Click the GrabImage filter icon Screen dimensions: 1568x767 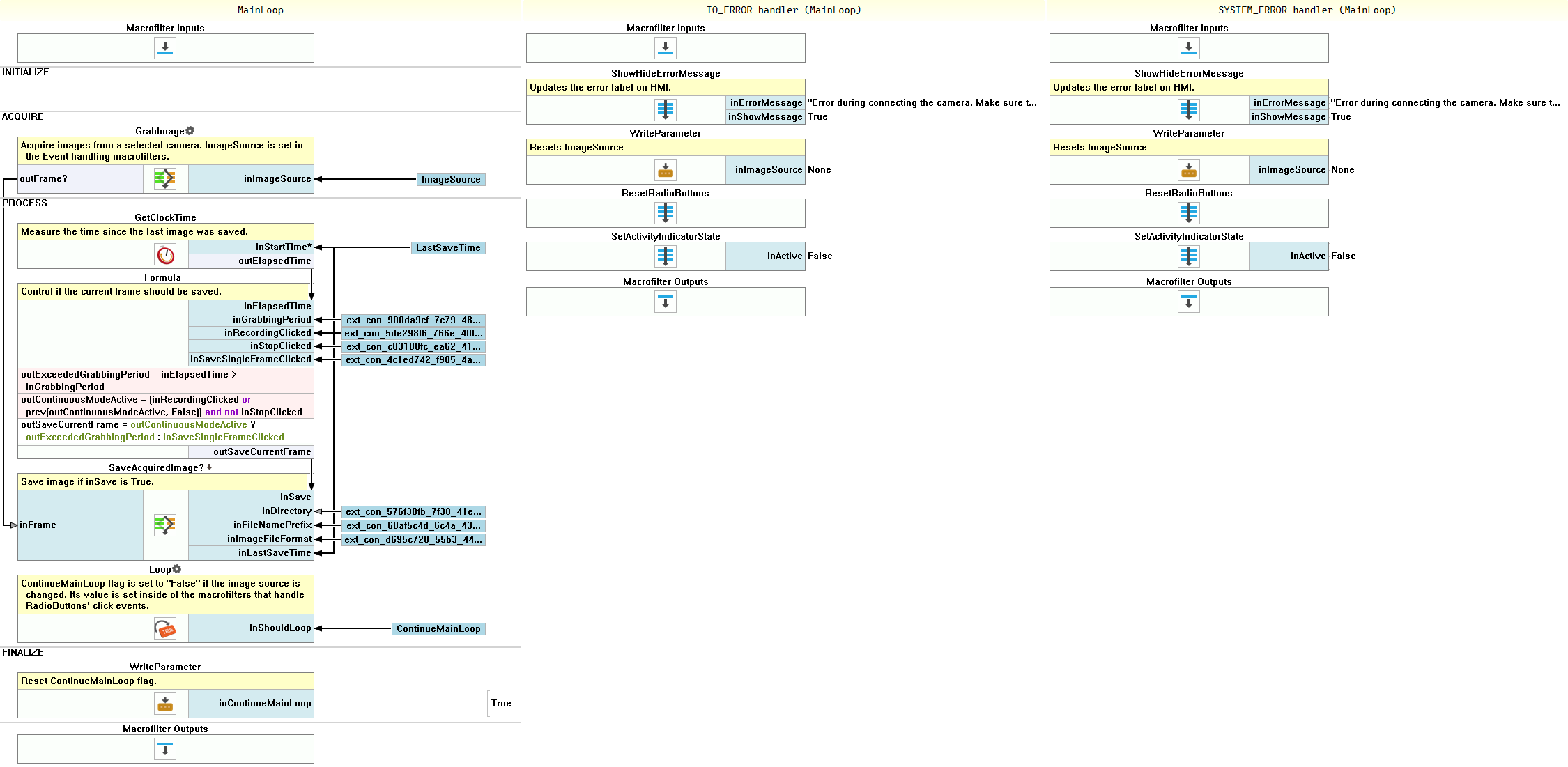[165, 179]
